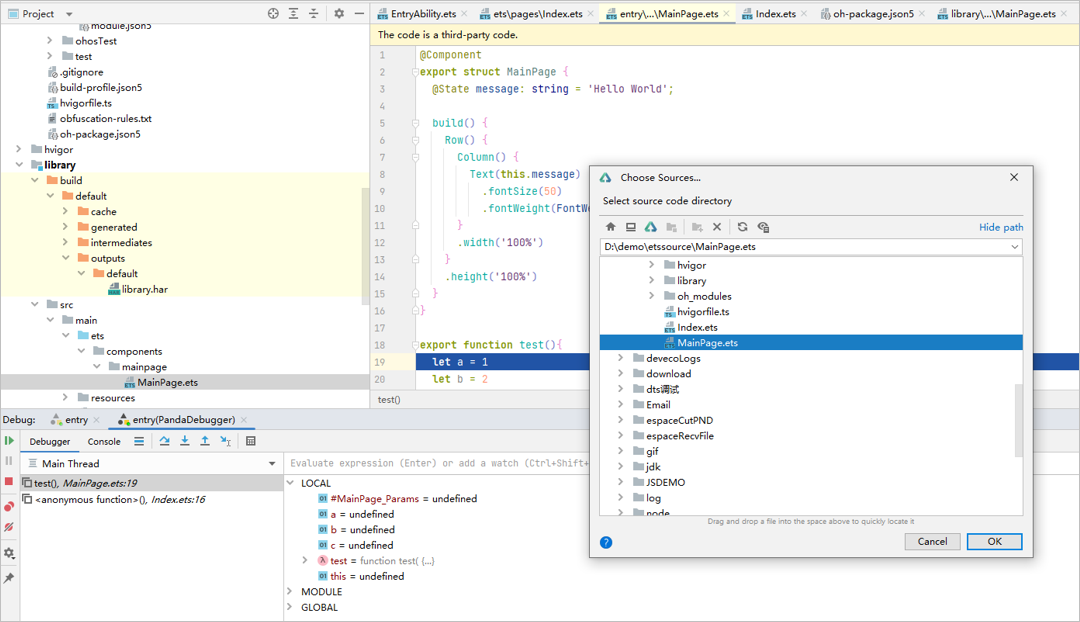Click the Resume Program icon in debug sidebar
The image size is (1080, 622).
(x=9, y=441)
